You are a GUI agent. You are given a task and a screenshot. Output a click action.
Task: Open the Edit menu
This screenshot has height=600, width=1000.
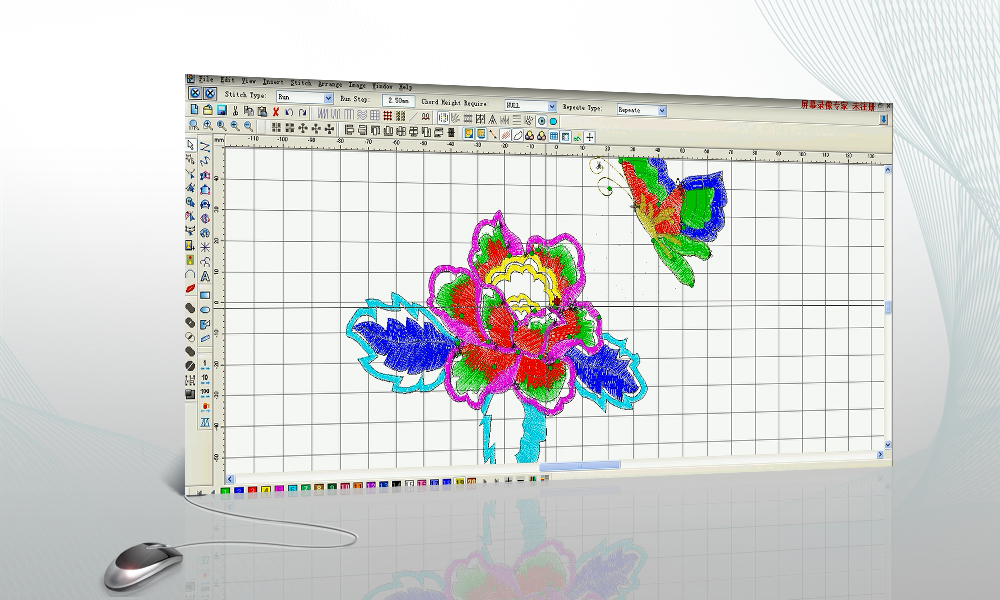coord(227,80)
